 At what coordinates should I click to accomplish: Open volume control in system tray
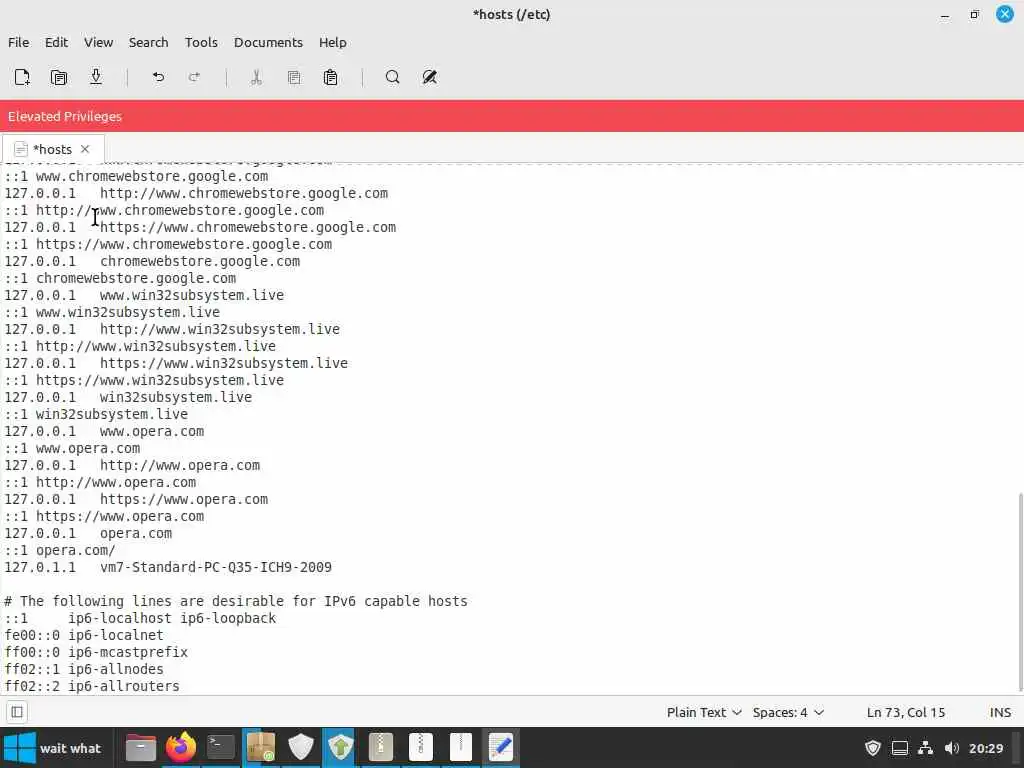pos(952,748)
